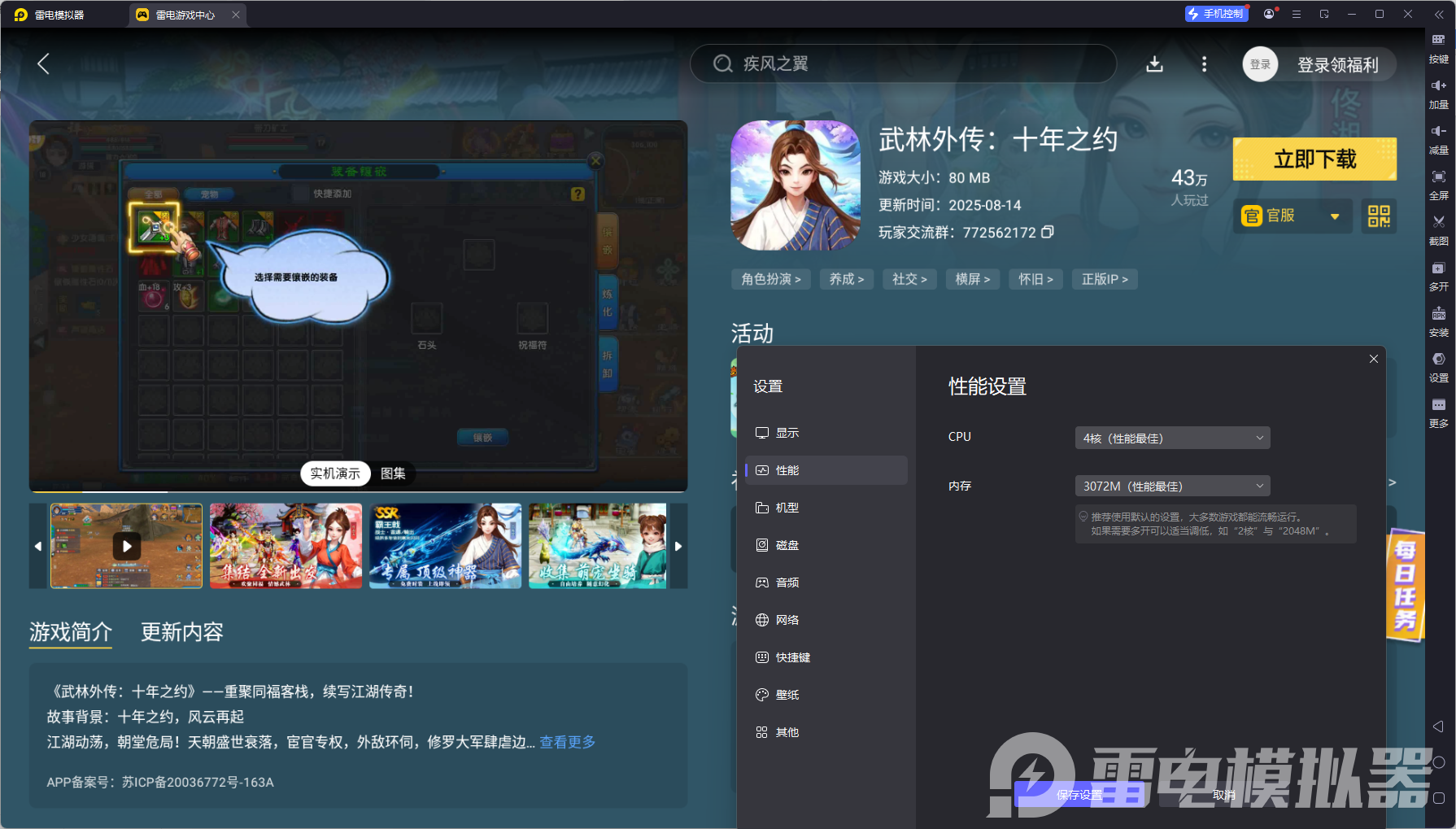Viewport: 1456px width, 829px height.
Task: Select 其他 in the settings menu
Action: [826, 732]
